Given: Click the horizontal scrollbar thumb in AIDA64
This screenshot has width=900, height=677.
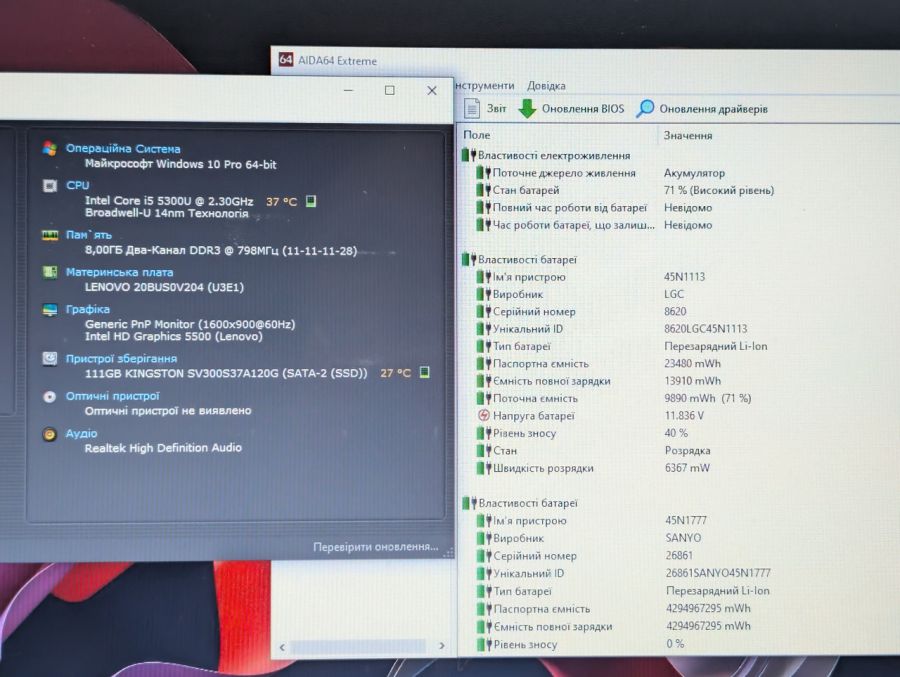Looking at the screenshot, I should tap(358, 646).
